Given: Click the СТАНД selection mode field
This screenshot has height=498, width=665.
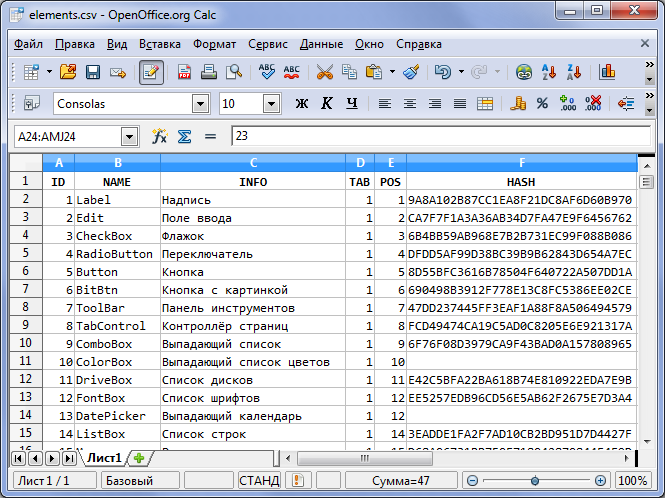Looking at the screenshot, I should pyautogui.click(x=259, y=481).
